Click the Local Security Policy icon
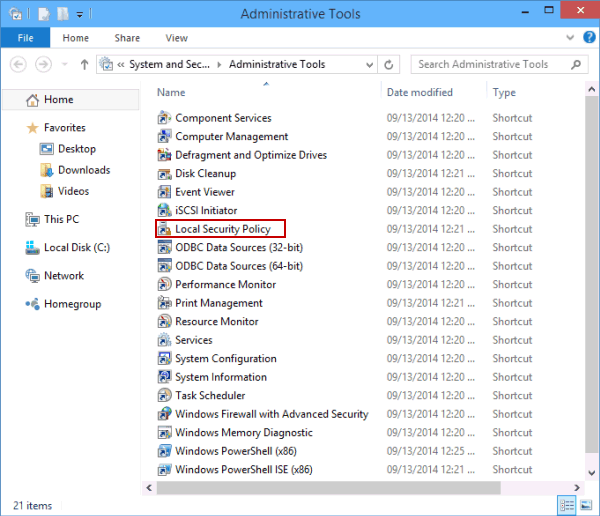Screen dimensions: 600x516 click(x=165, y=229)
